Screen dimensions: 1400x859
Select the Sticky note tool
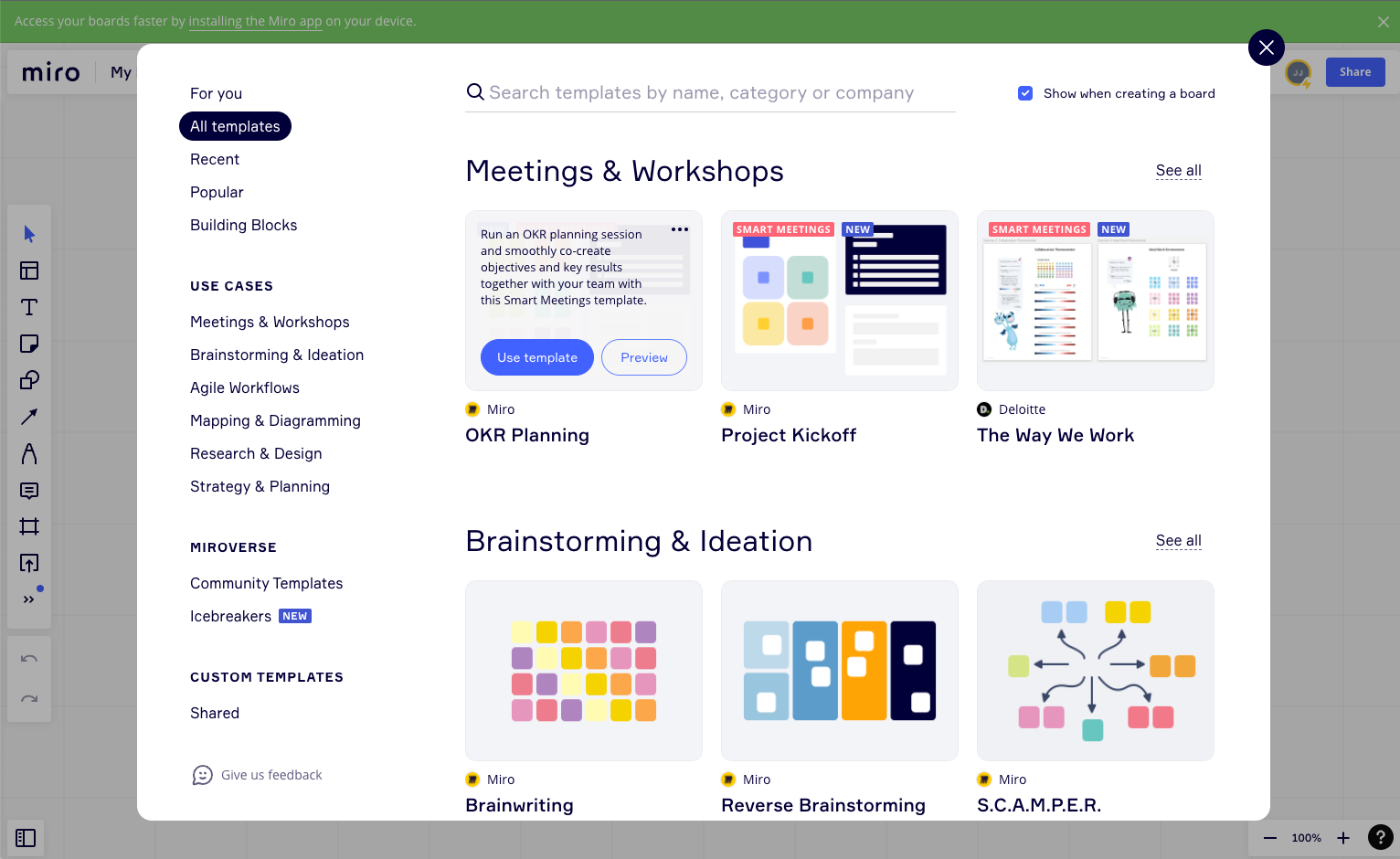pos(29,344)
